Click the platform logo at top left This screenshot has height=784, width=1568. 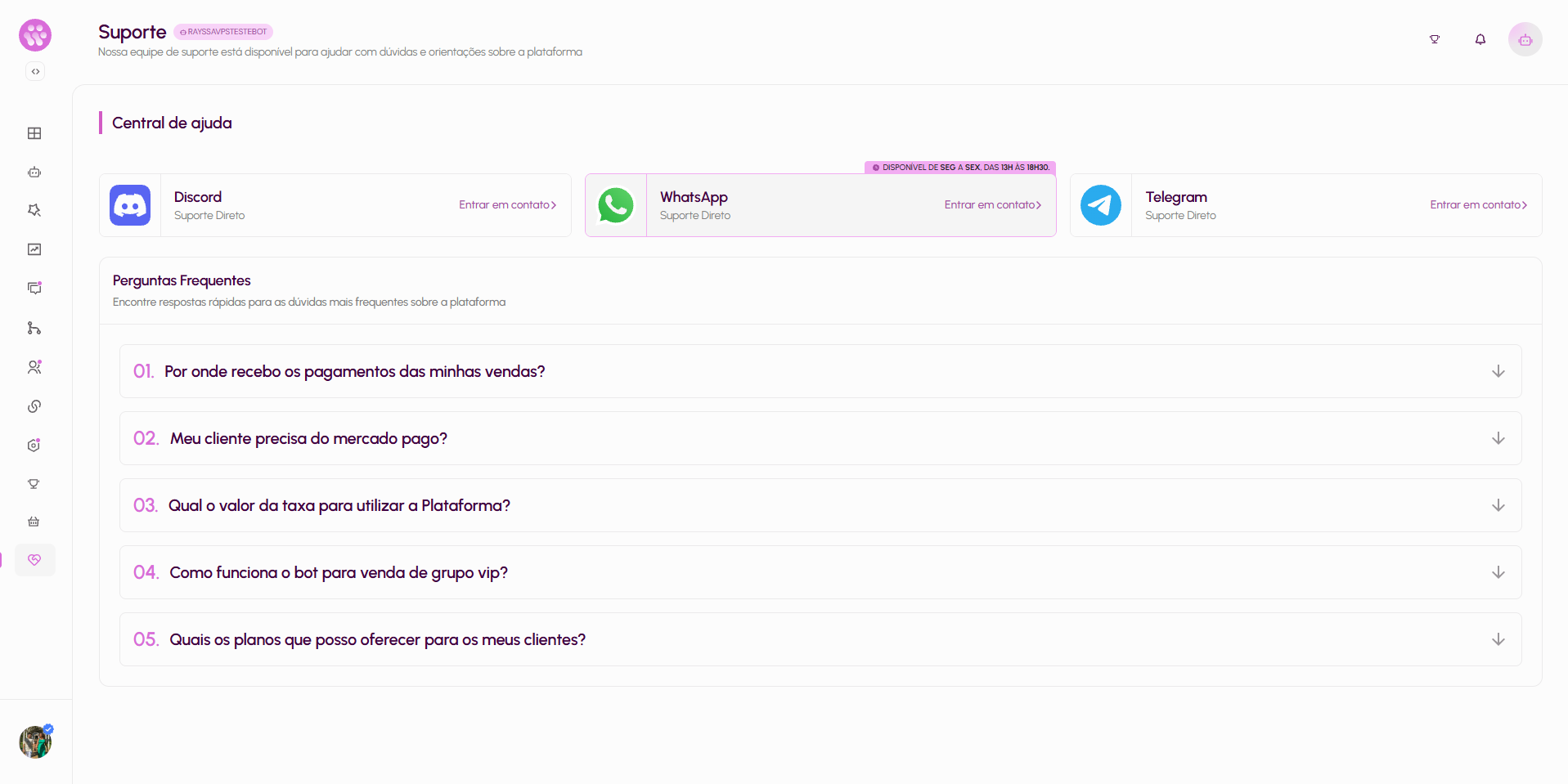(x=35, y=35)
